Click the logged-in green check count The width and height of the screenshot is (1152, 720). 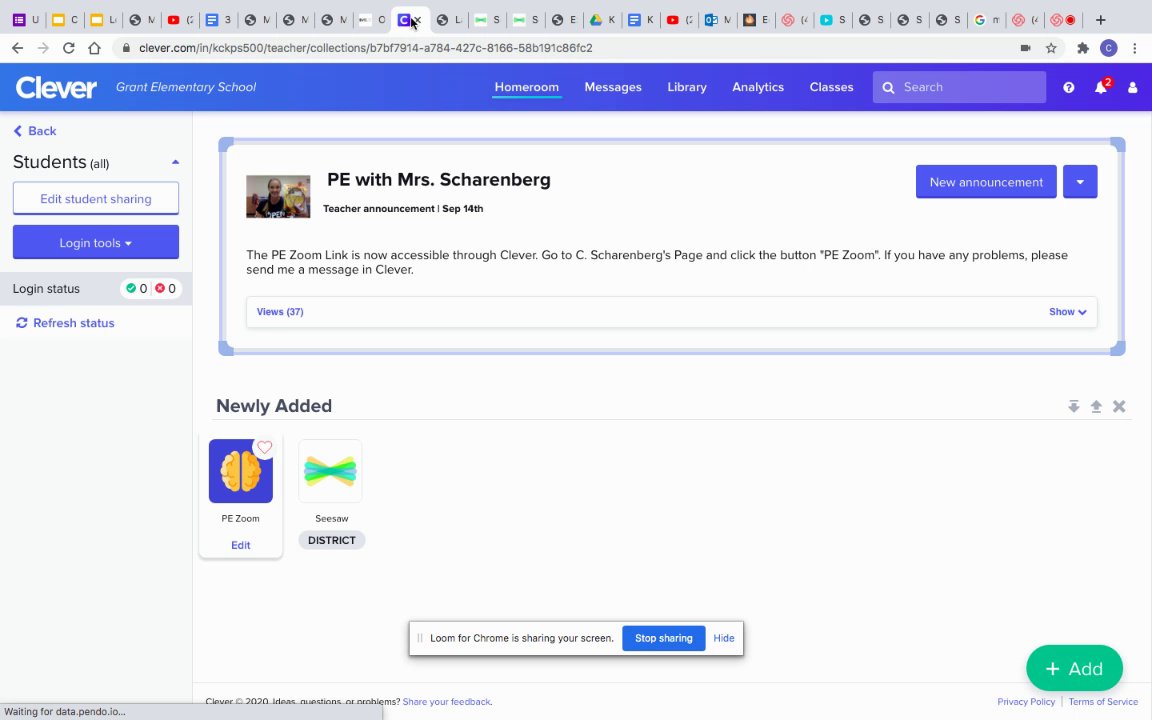(x=137, y=289)
